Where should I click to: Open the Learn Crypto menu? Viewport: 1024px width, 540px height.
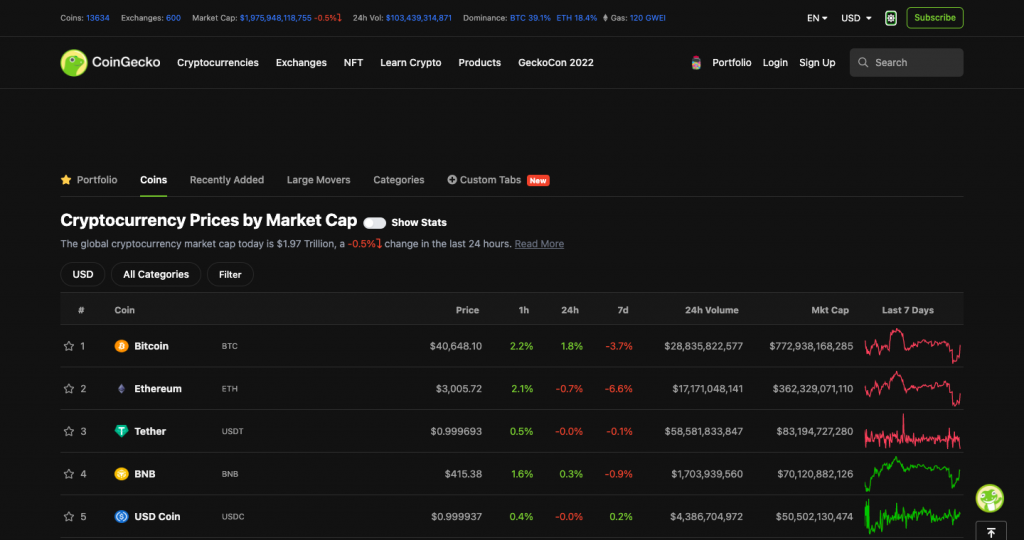coord(411,63)
